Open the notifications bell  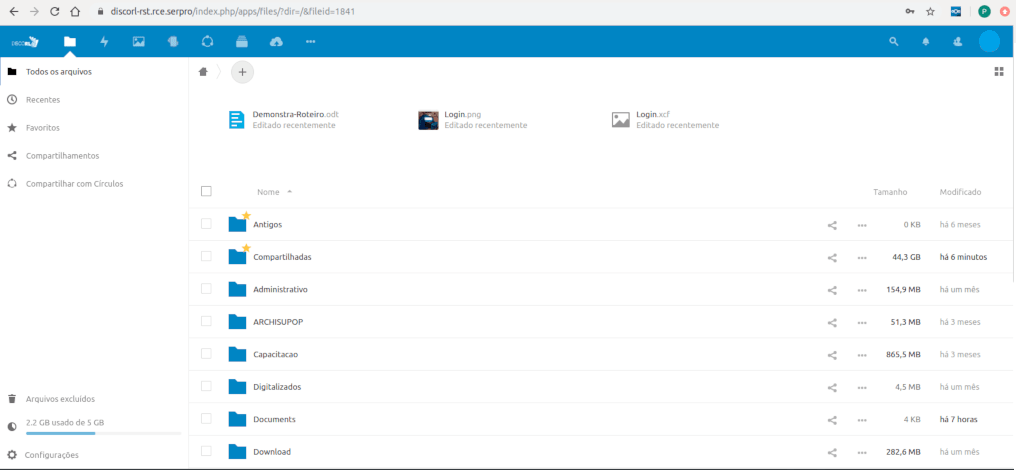925,42
